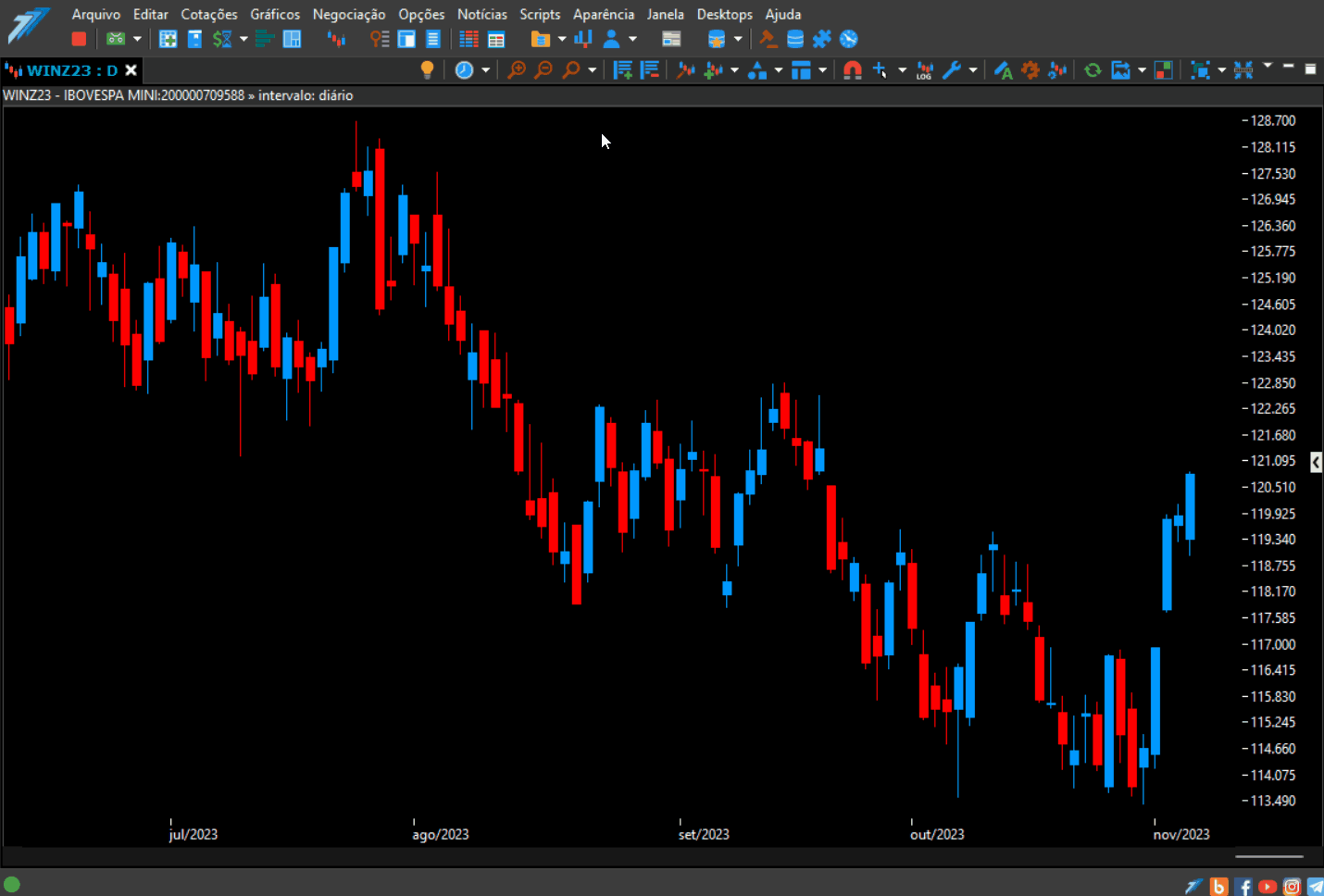Zoom out with the minus magnifier
This screenshot has width=1324, height=896.
click(x=543, y=70)
